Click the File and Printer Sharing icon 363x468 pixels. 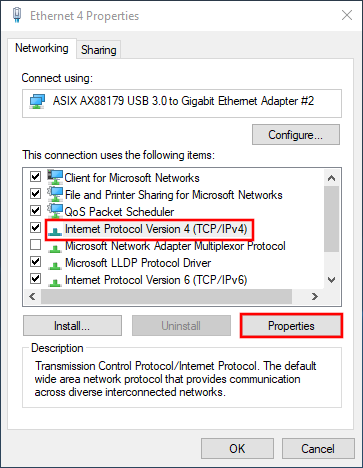(55, 194)
